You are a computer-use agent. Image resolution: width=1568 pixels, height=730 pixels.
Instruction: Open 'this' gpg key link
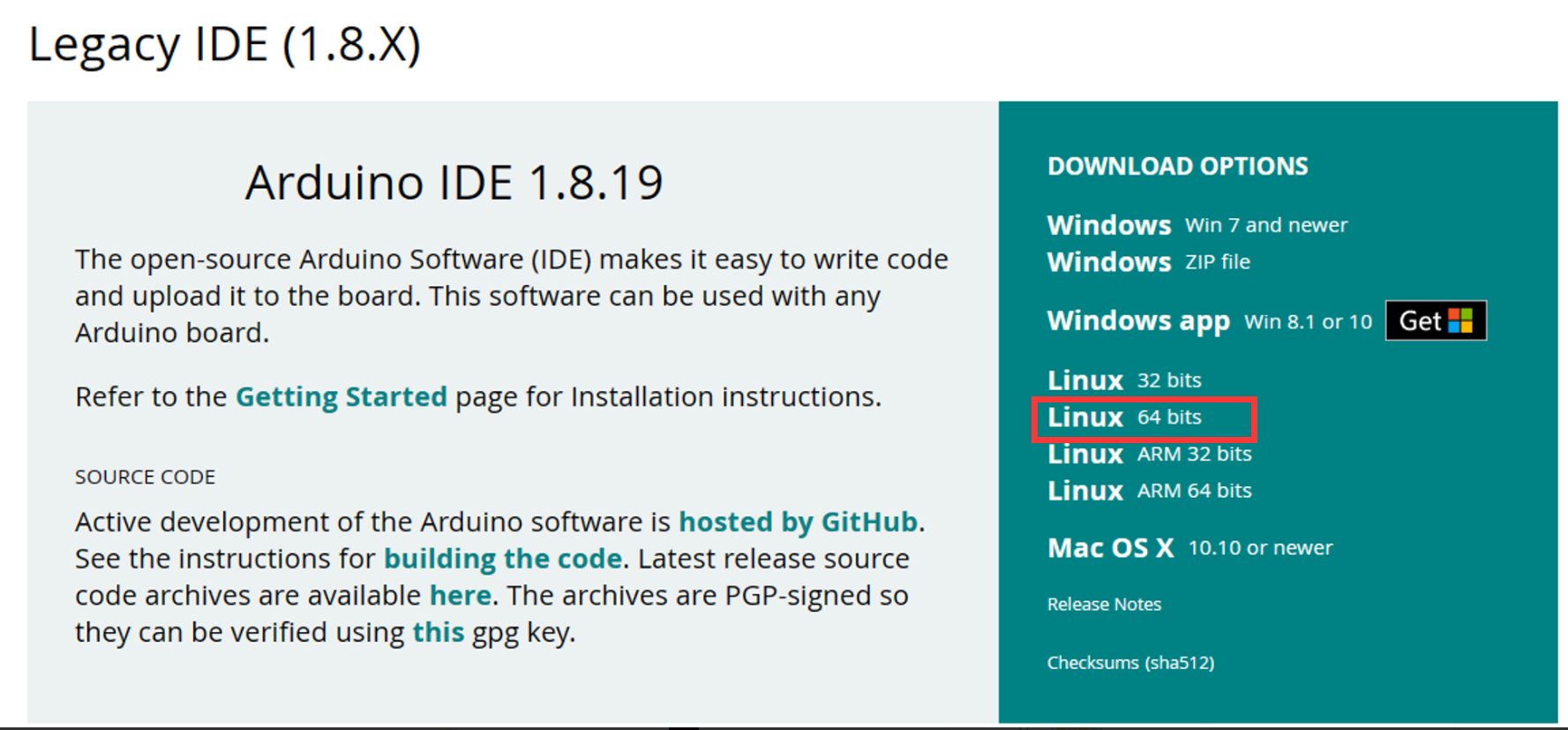[438, 632]
